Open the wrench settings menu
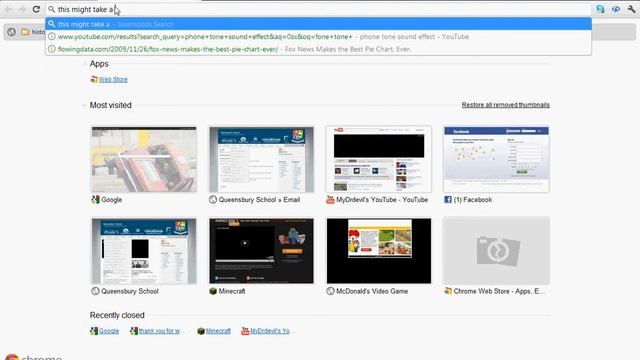This screenshot has height=360, width=640. tap(631, 9)
